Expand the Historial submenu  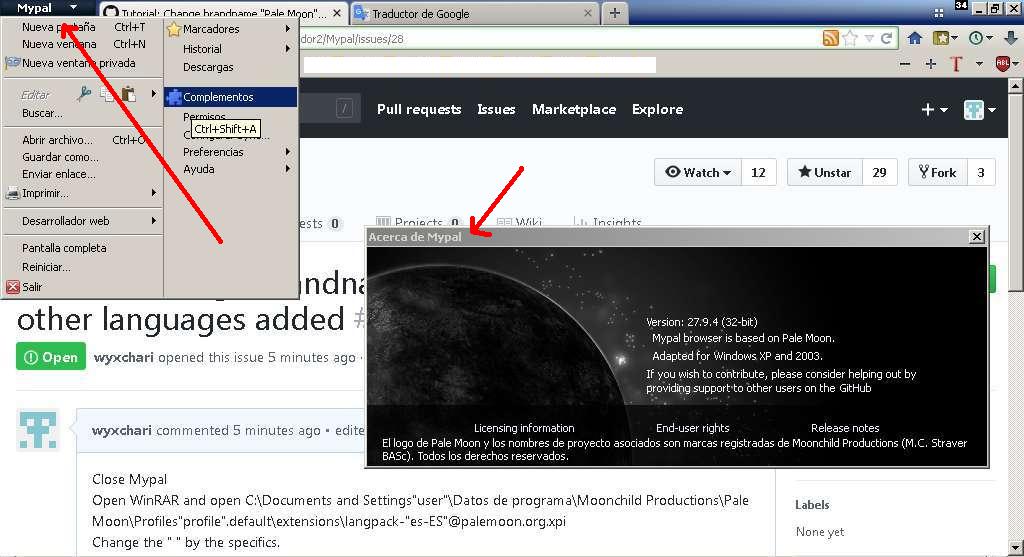click(x=230, y=49)
